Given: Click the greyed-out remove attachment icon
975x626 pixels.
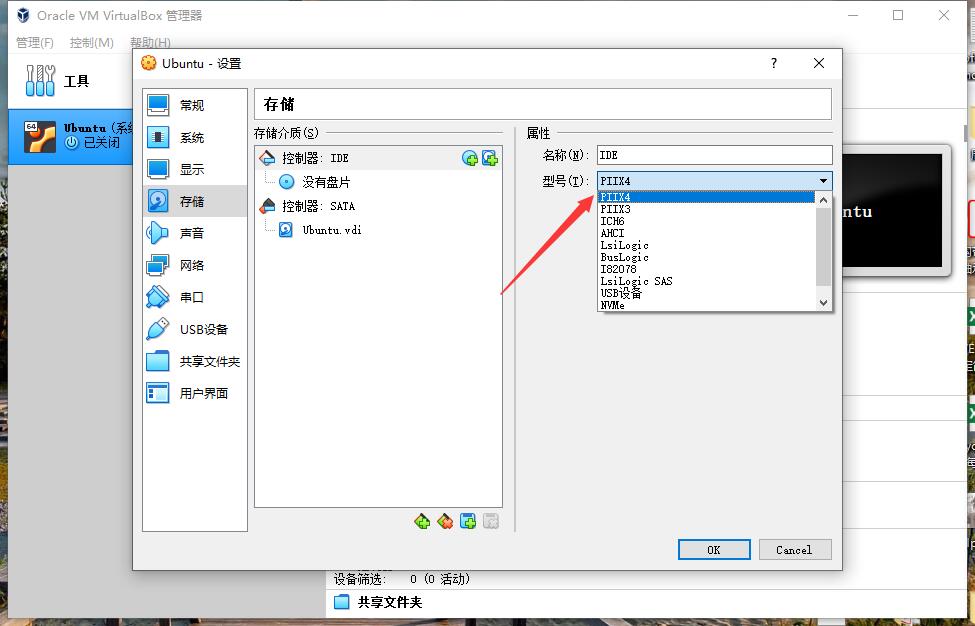Looking at the screenshot, I should coord(491,522).
